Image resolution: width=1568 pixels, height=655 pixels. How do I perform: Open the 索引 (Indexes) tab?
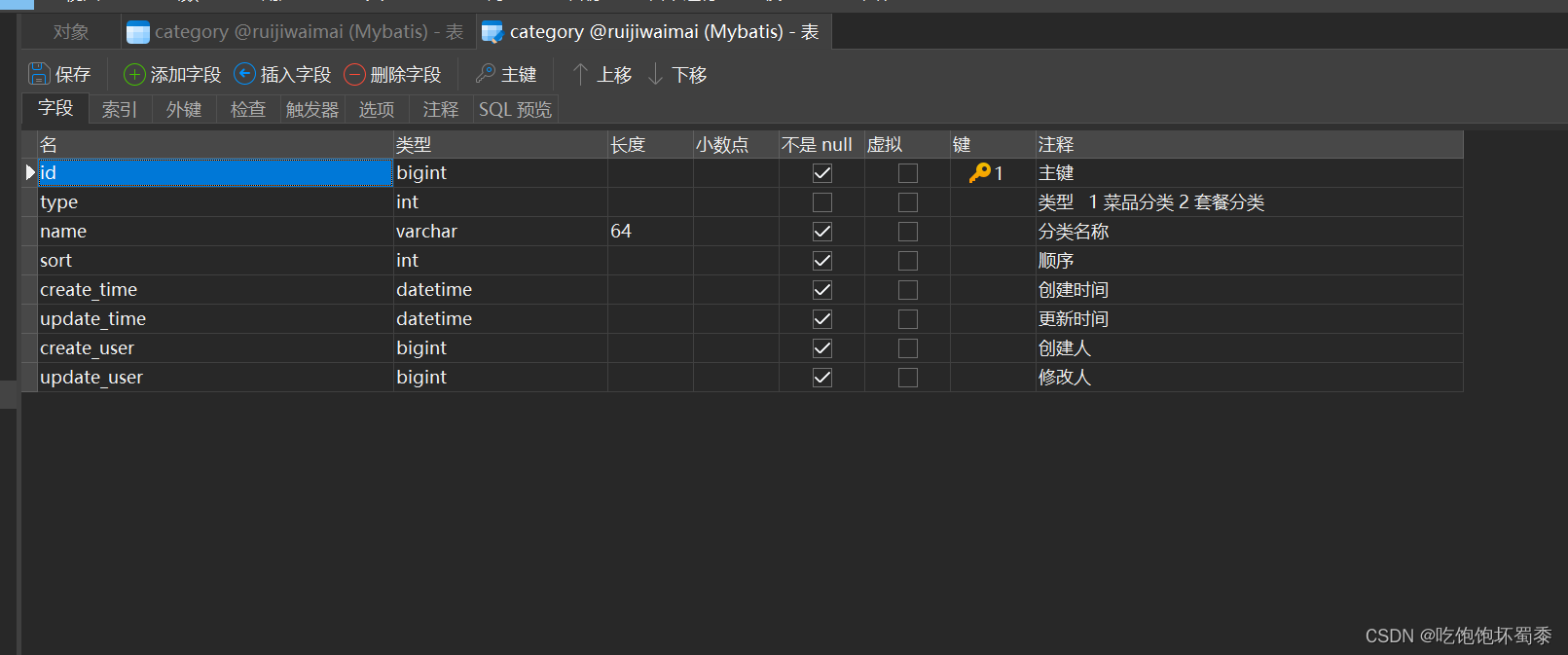pos(120,109)
